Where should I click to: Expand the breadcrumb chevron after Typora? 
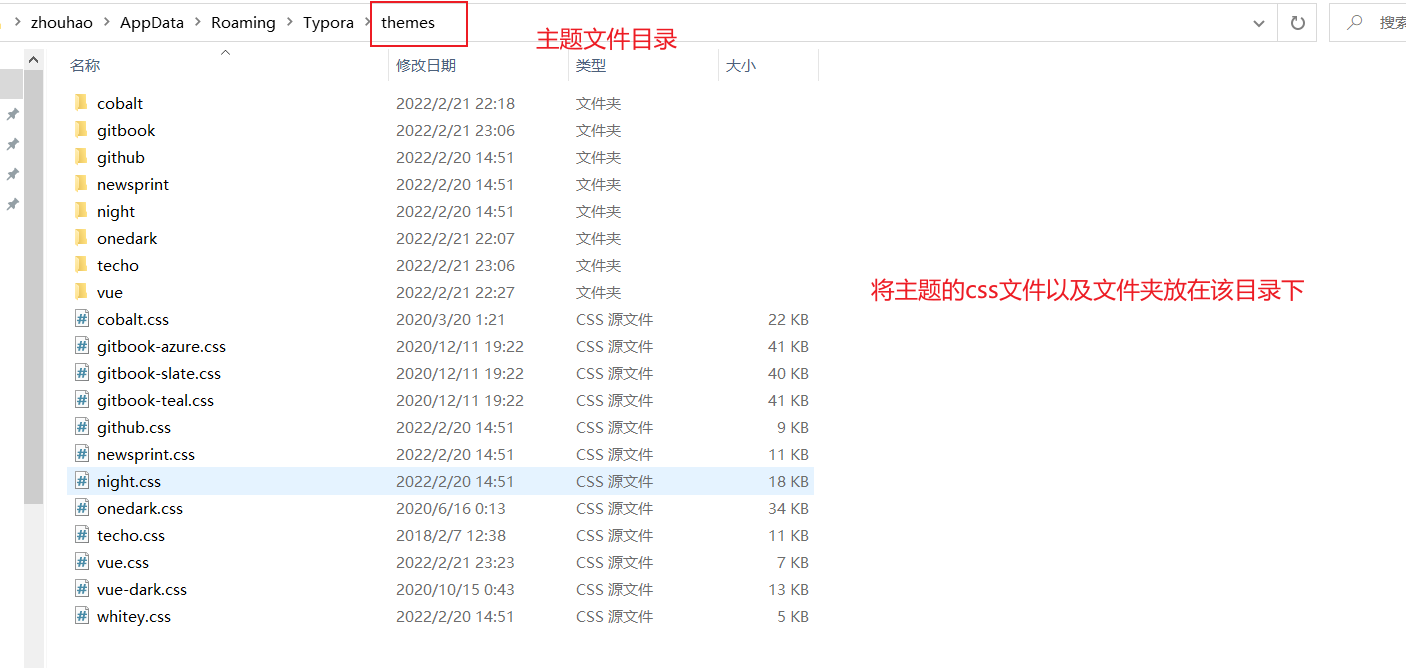pos(367,21)
